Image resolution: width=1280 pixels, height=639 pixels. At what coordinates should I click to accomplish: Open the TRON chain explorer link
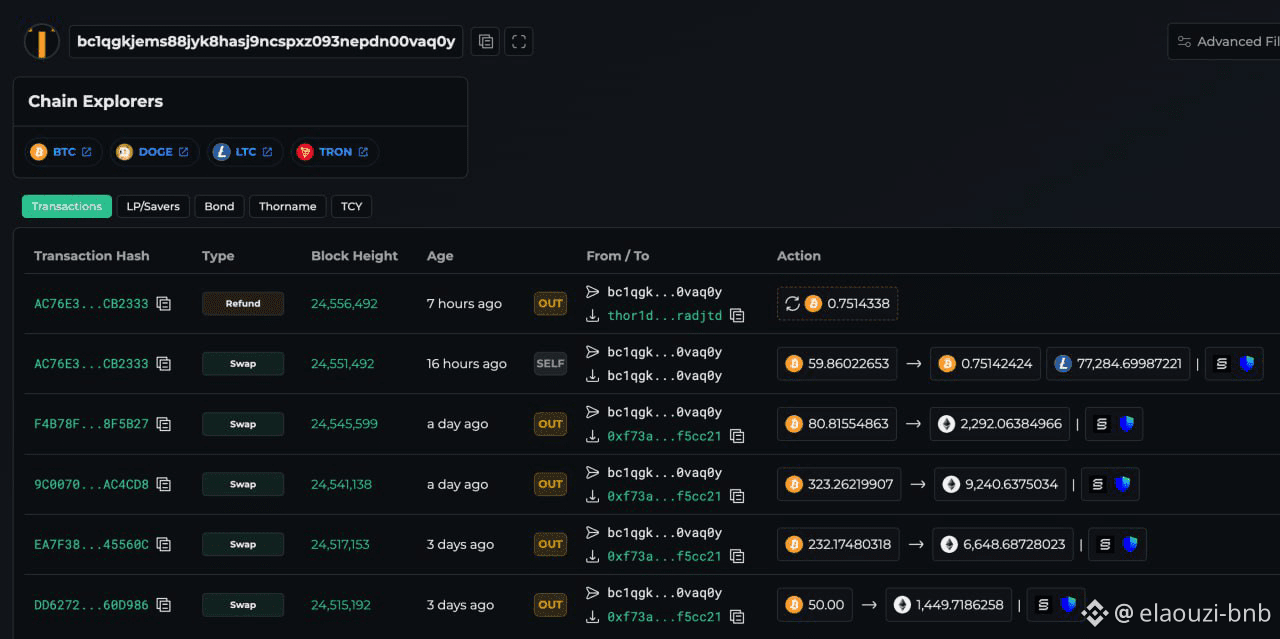click(333, 151)
